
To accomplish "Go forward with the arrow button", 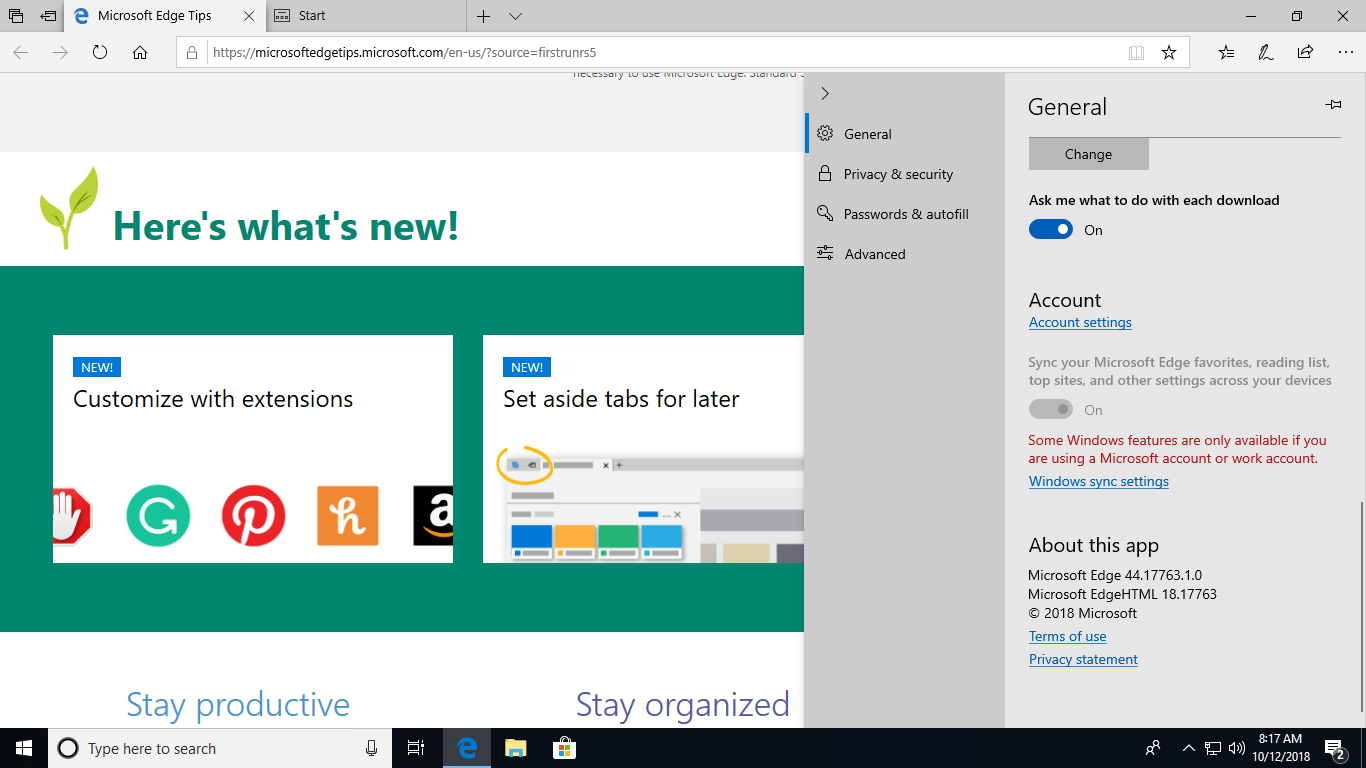I will [60, 52].
